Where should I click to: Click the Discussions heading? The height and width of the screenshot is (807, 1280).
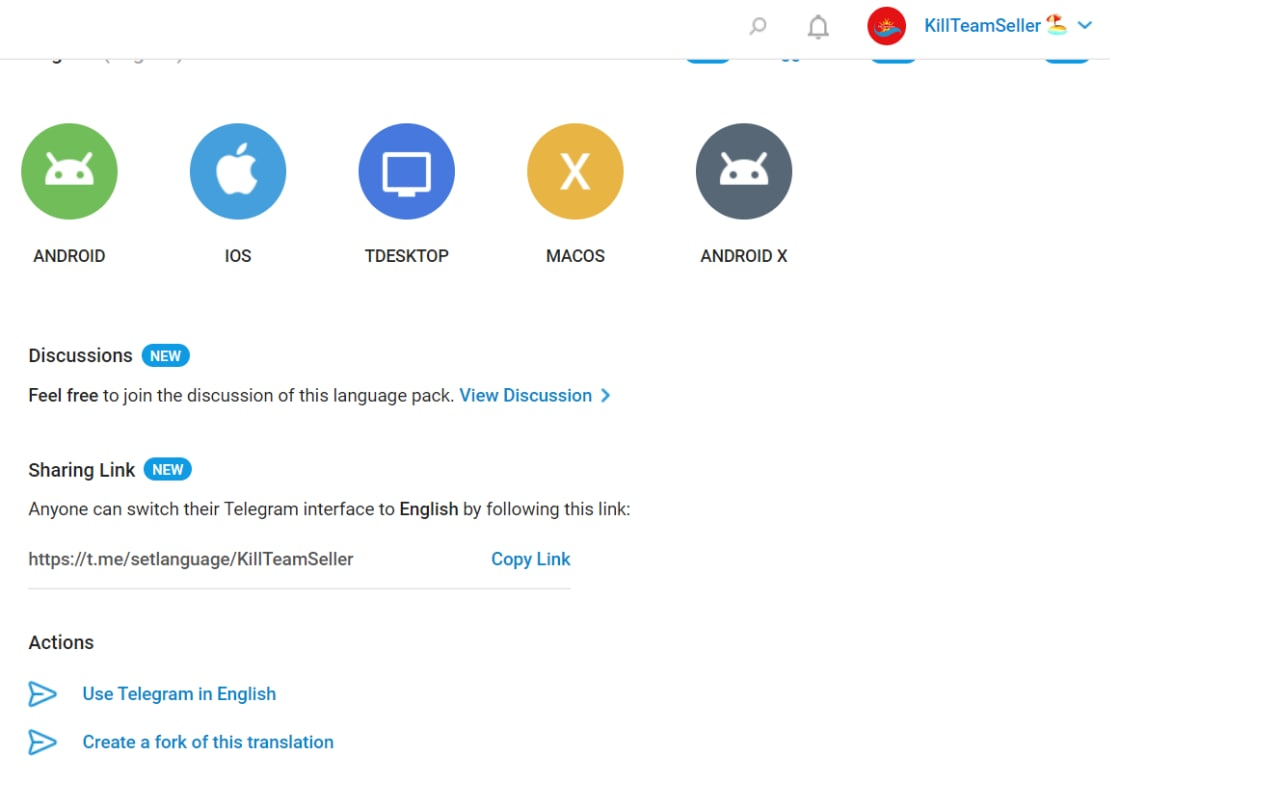point(80,356)
